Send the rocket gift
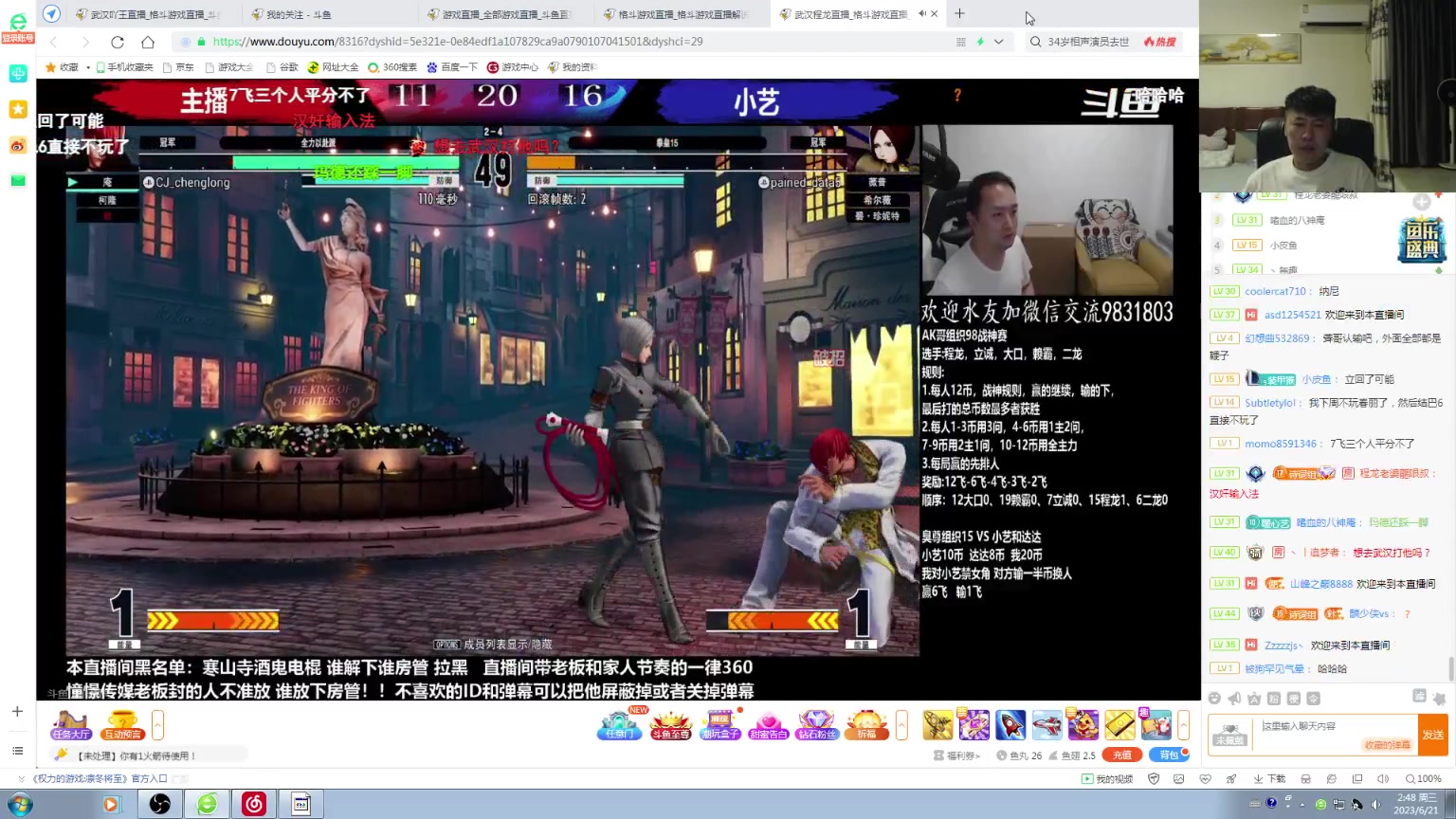 tap(1010, 725)
